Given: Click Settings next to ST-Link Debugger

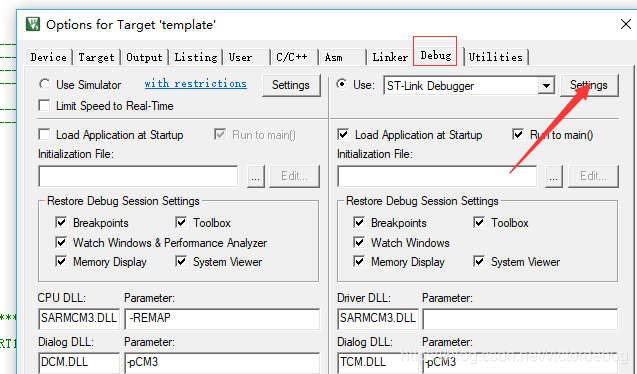Looking at the screenshot, I should coord(589,85).
